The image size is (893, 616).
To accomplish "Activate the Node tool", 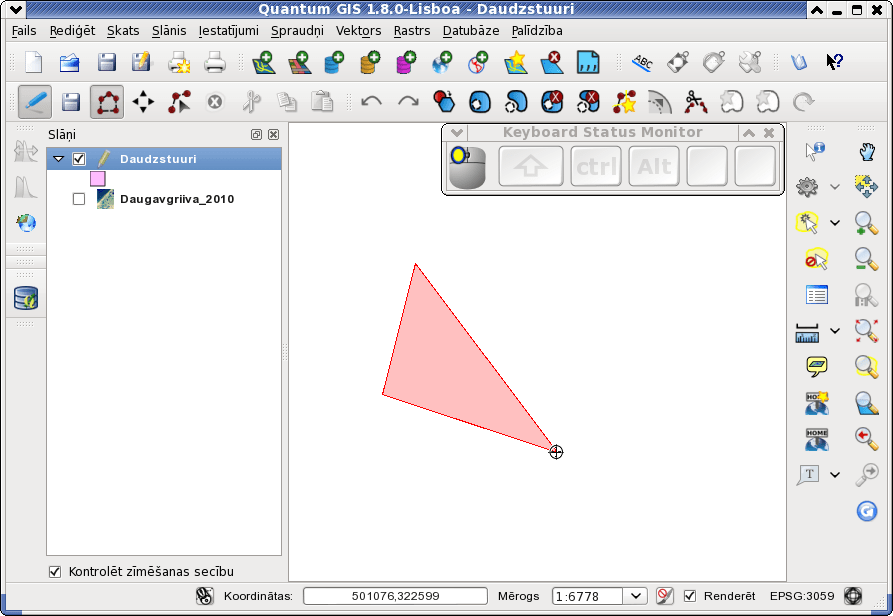I will point(179,102).
